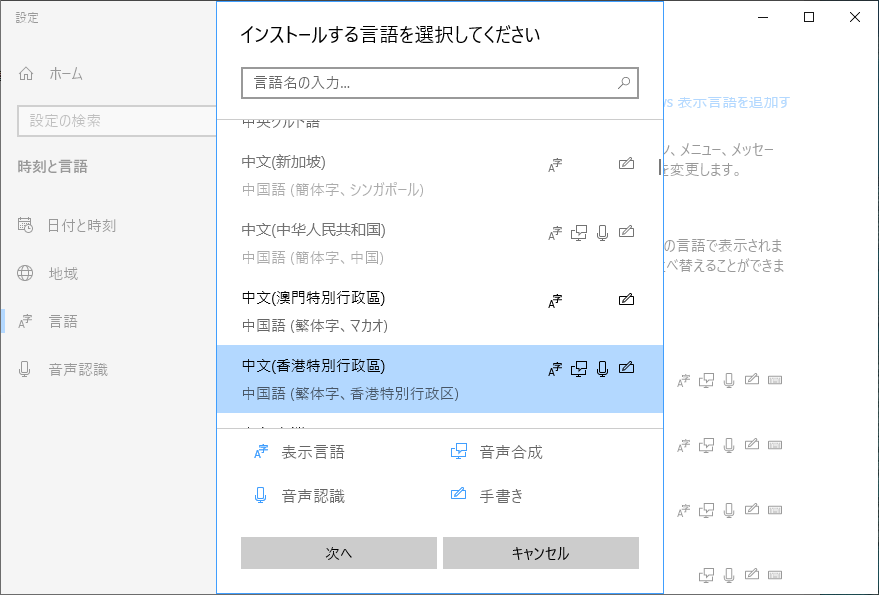Click the microphone icon beside 中文(中华人民共和国)

602,232
